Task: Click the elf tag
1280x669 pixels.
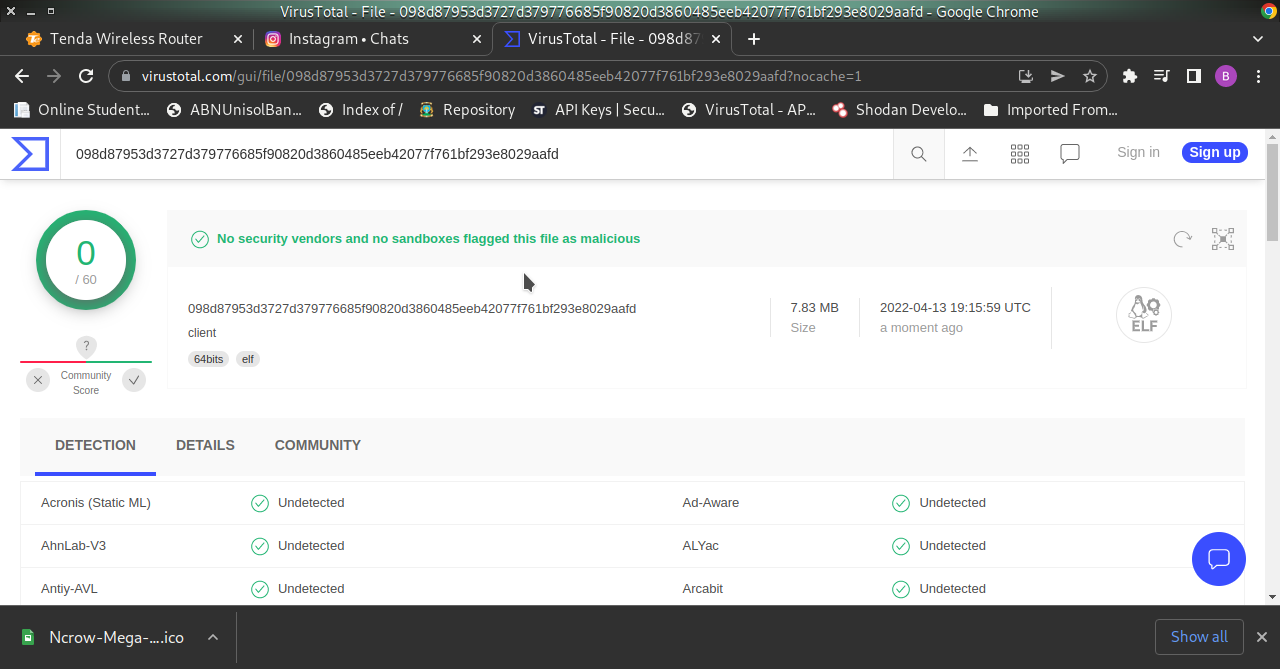Action: pyautogui.click(x=248, y=359)
